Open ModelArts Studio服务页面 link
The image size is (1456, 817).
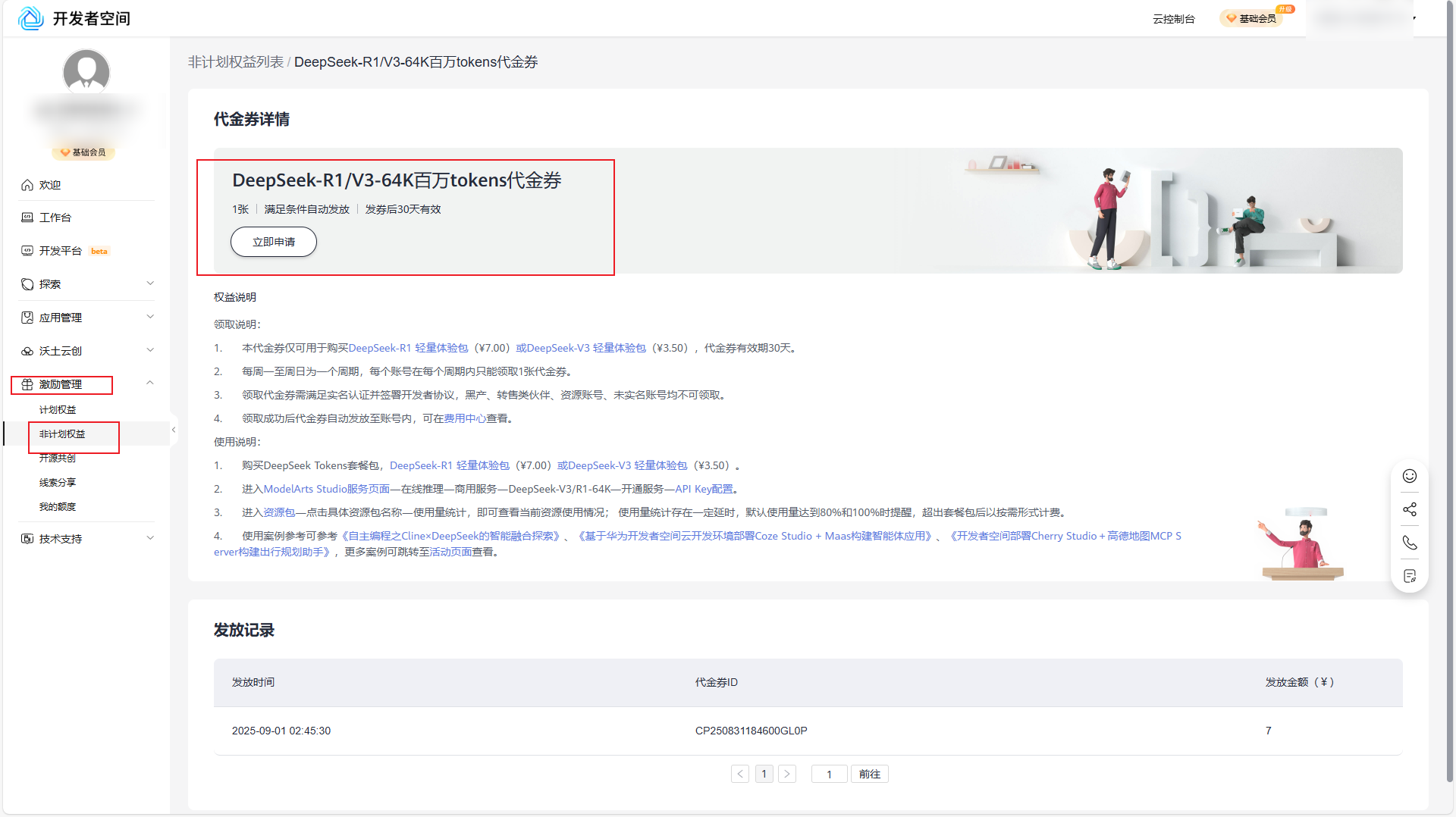(327, 489)
